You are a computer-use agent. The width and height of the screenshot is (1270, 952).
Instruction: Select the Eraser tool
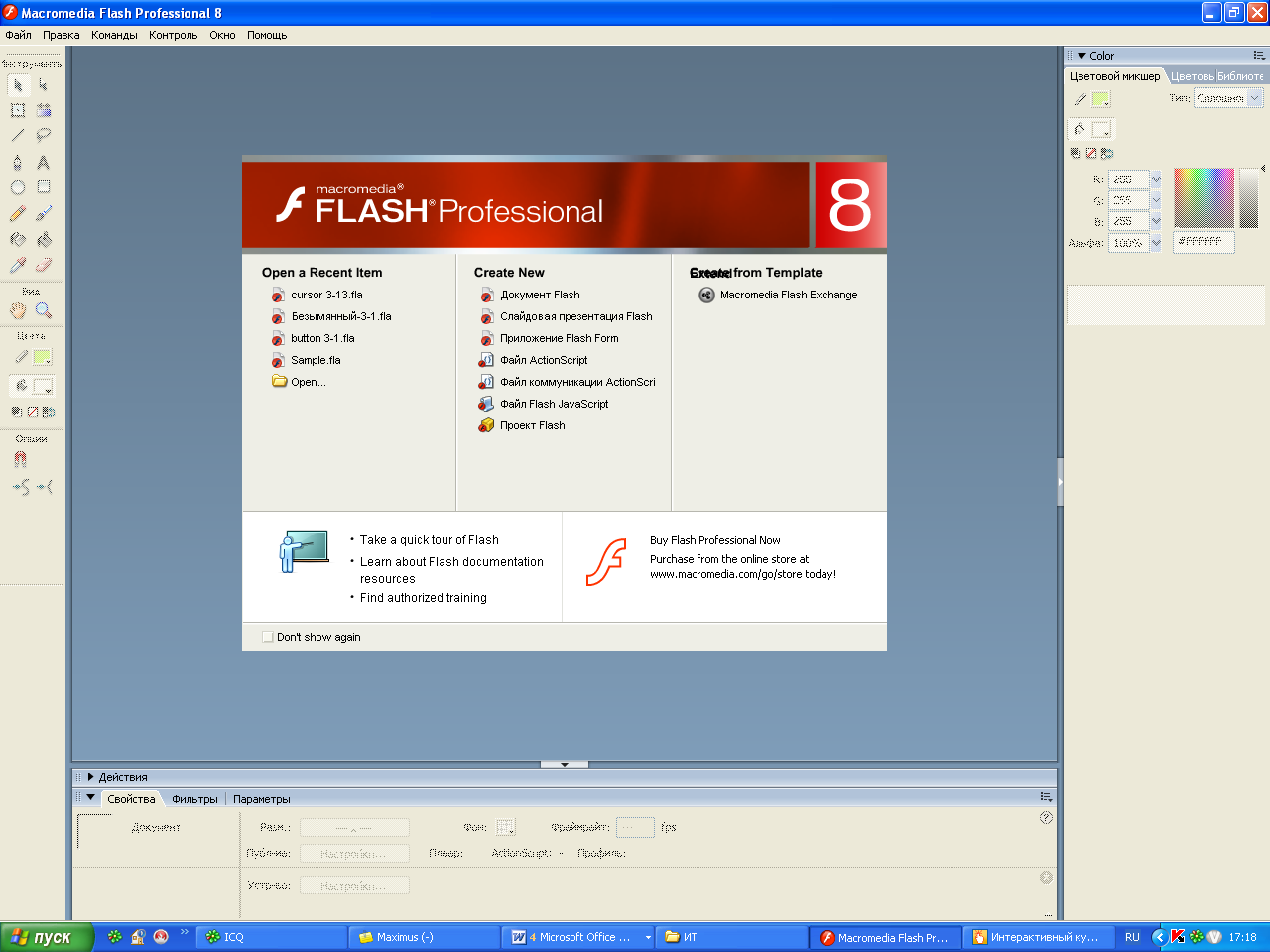[44, 265]
